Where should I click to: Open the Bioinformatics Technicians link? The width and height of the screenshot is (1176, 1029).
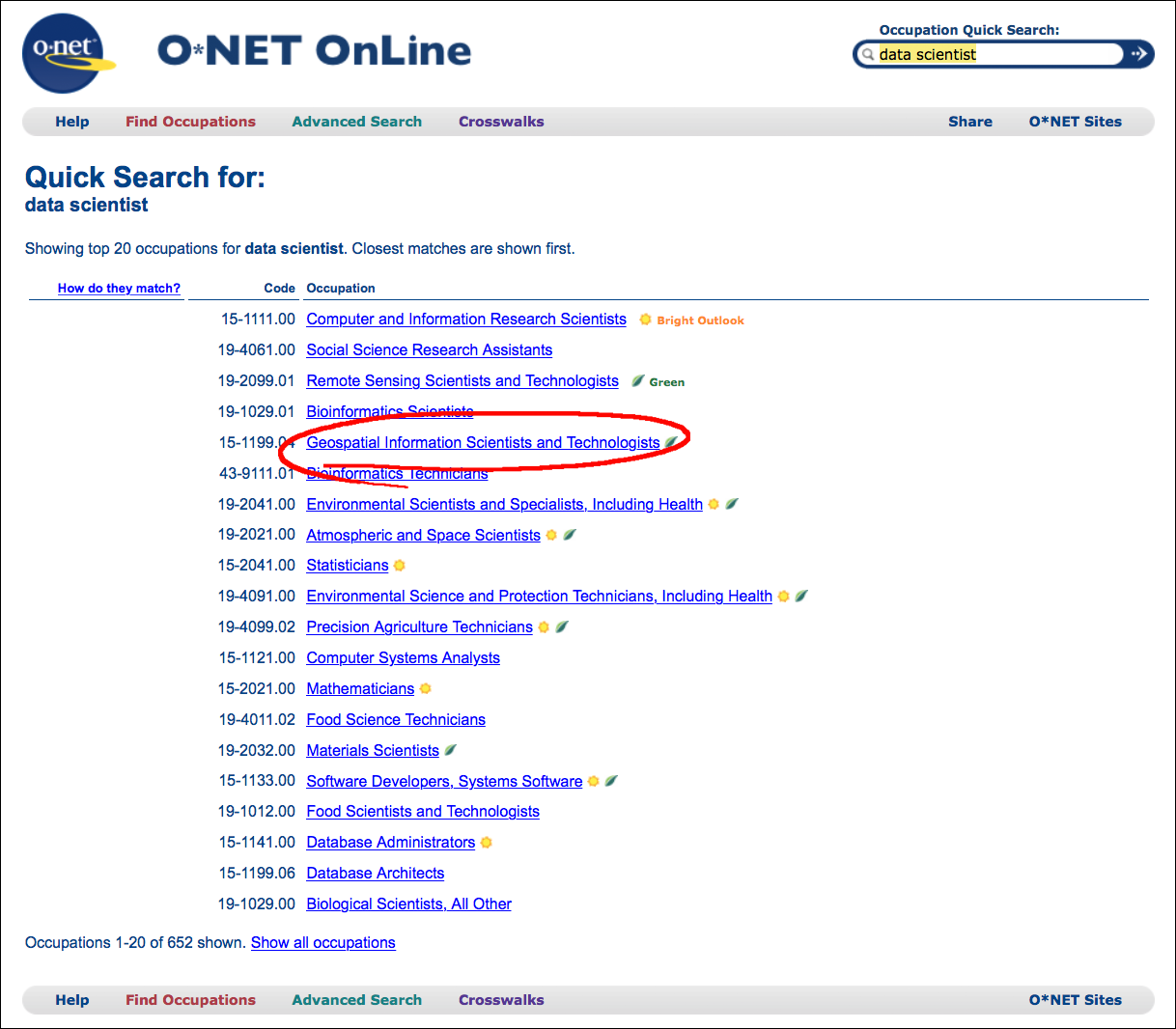click(397, 474)
